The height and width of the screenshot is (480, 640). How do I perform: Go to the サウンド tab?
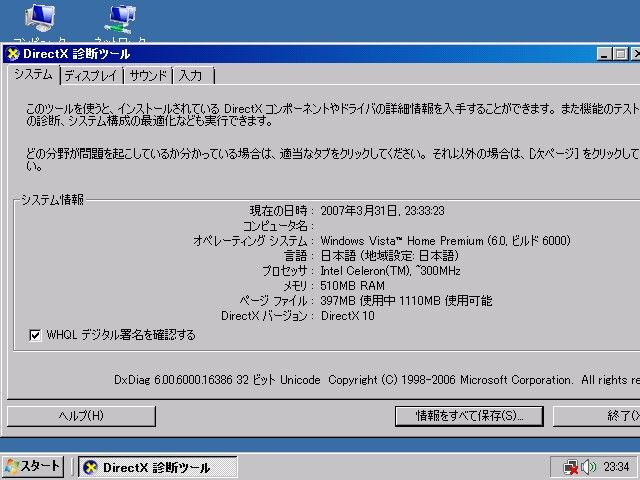pyautogui.click(x=148, y=76)
